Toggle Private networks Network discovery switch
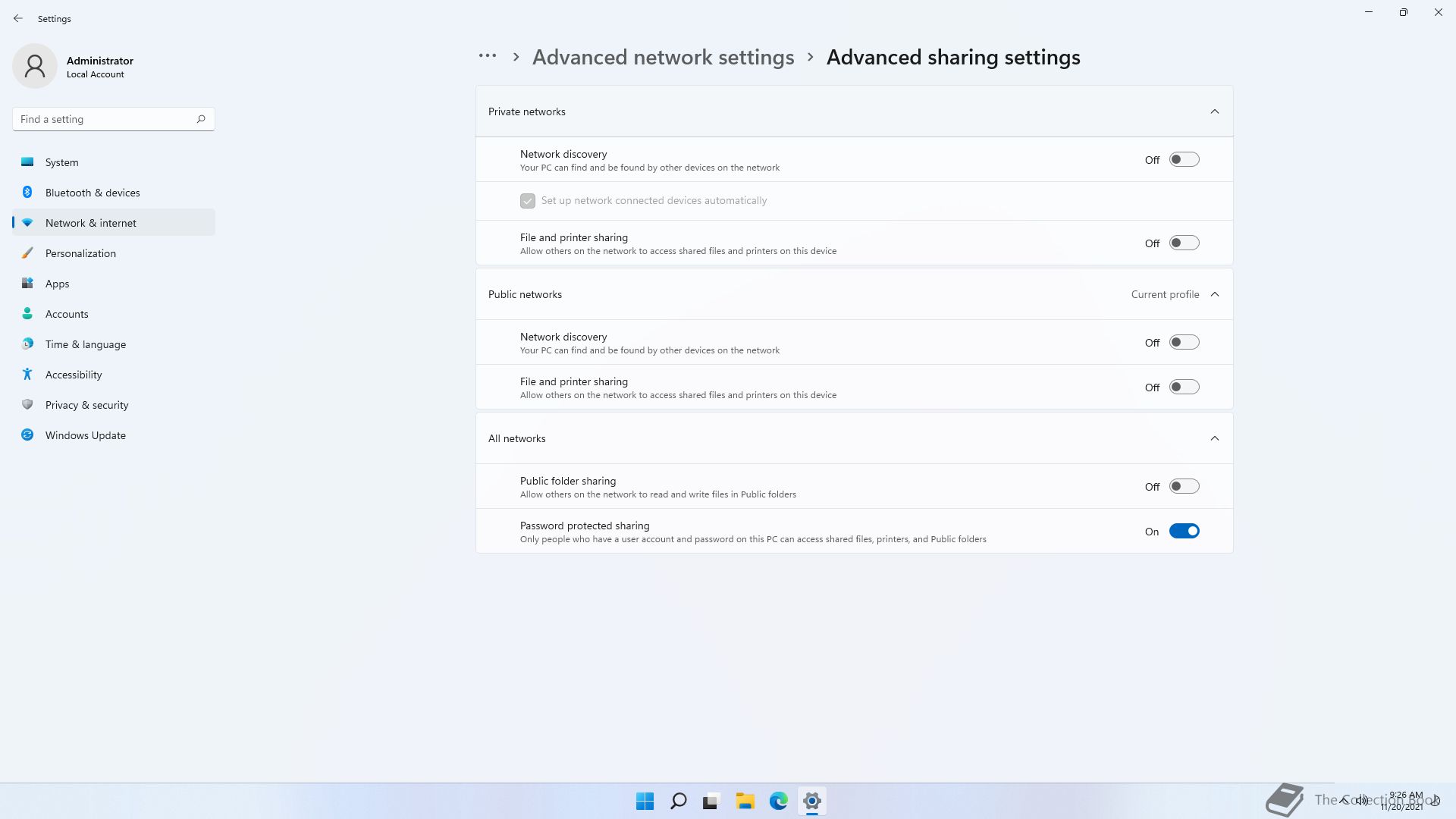The height and width of the screenshot is (819, 1456). 1184,159
